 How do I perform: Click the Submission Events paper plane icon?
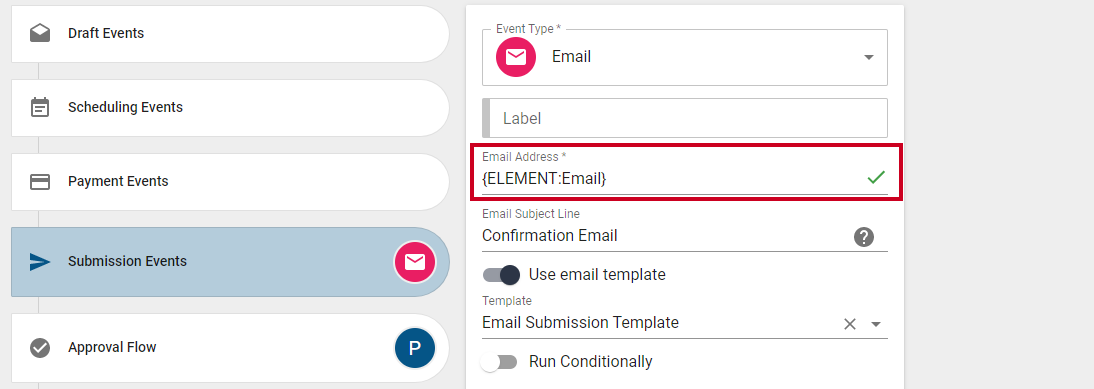pos(40,261)
